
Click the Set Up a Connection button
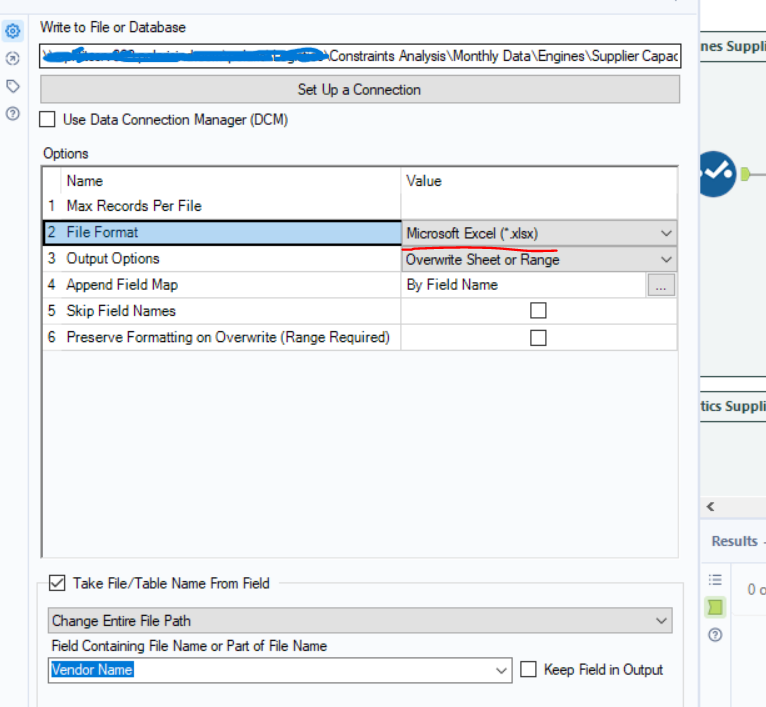359,90
